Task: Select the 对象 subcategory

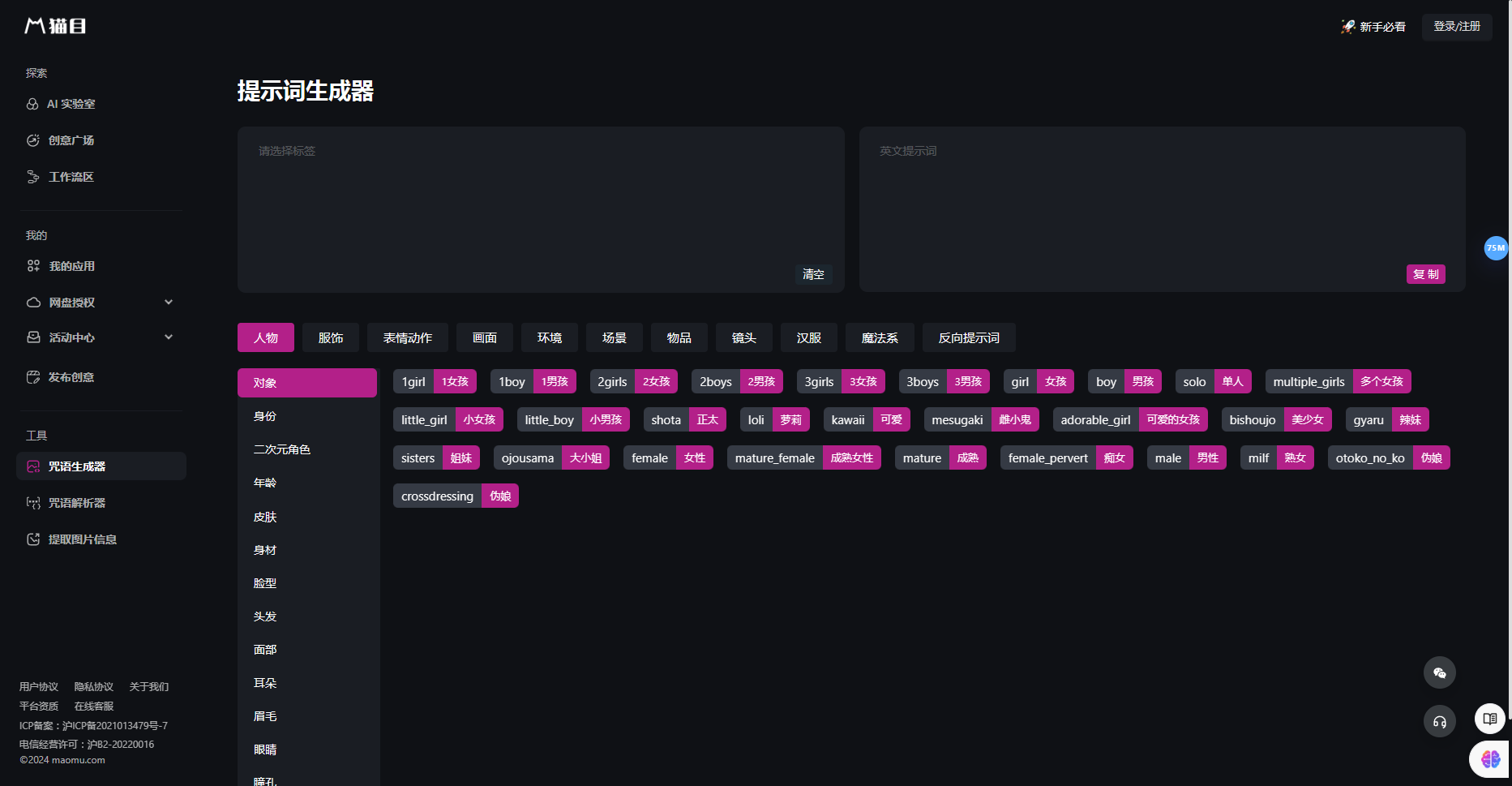Action: [307, 383]
